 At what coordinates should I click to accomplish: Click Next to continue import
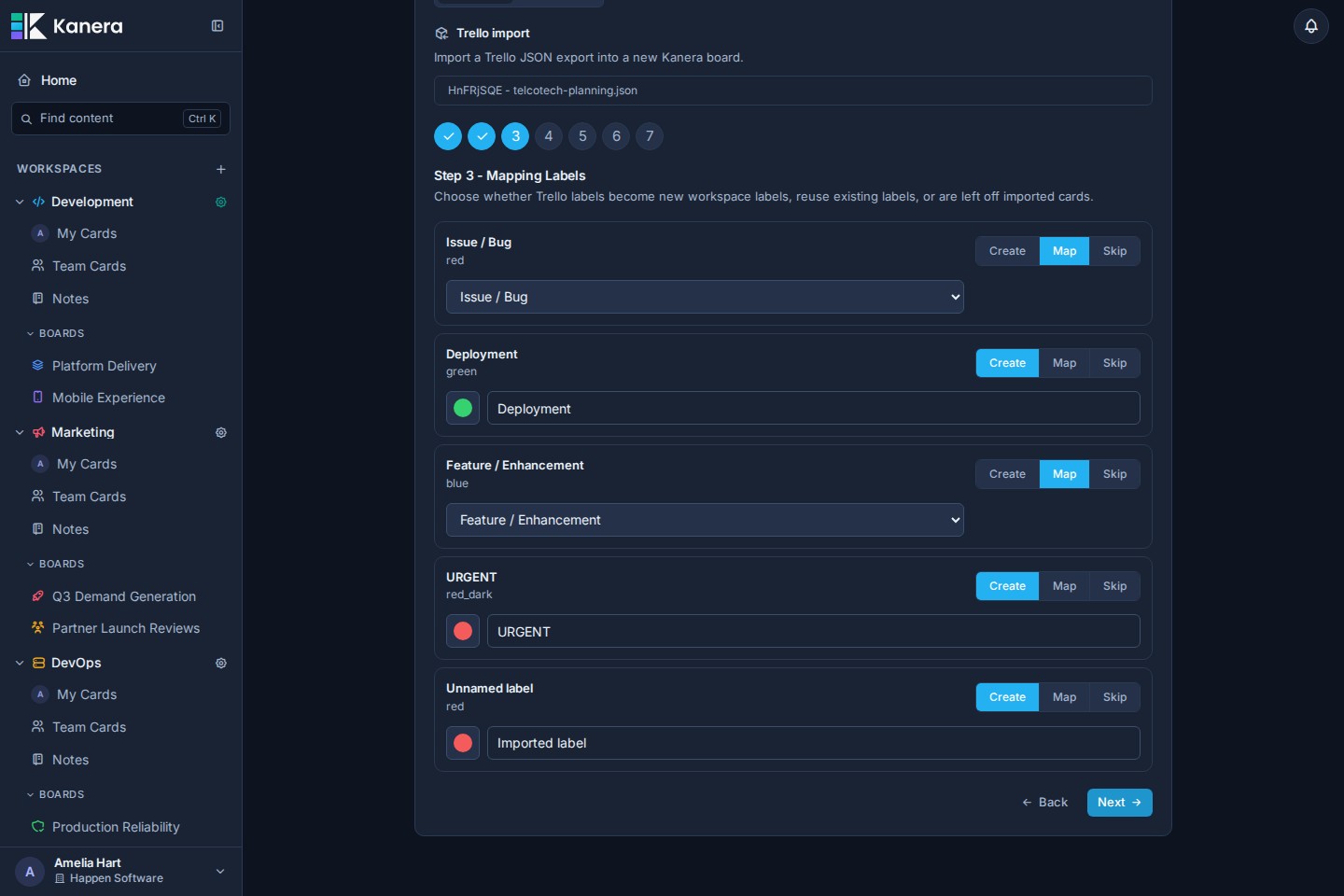tap(1119, 803)
